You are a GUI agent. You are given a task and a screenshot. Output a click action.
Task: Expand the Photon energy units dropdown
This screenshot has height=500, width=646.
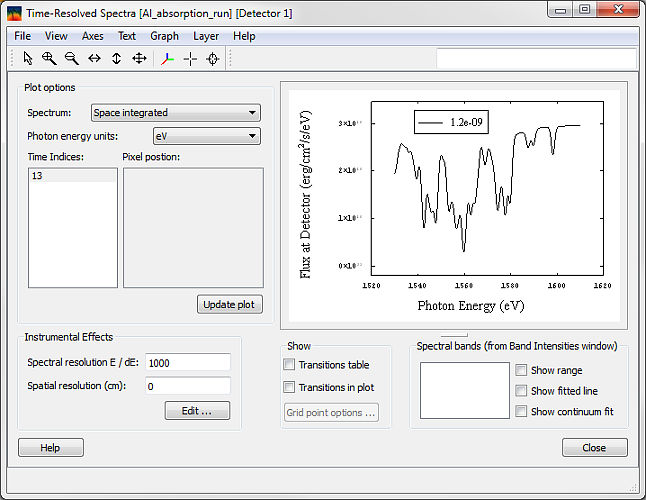point(206,136)
